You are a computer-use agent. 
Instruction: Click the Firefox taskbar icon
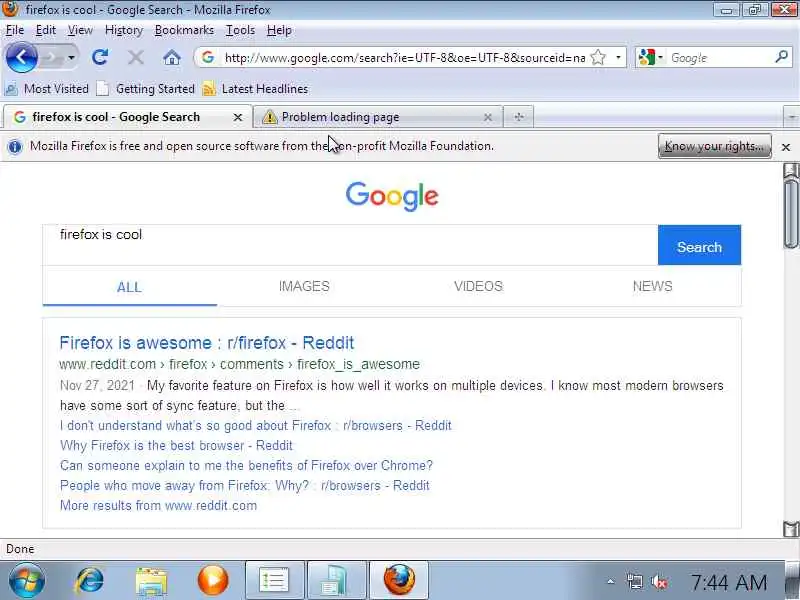click(398, 581)
